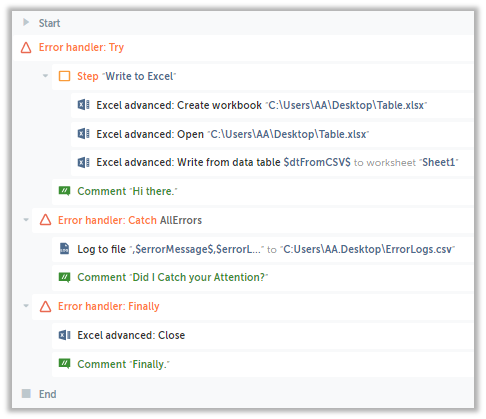
Task: Collapse the Error handler Catch block
Action: [26, 220]
